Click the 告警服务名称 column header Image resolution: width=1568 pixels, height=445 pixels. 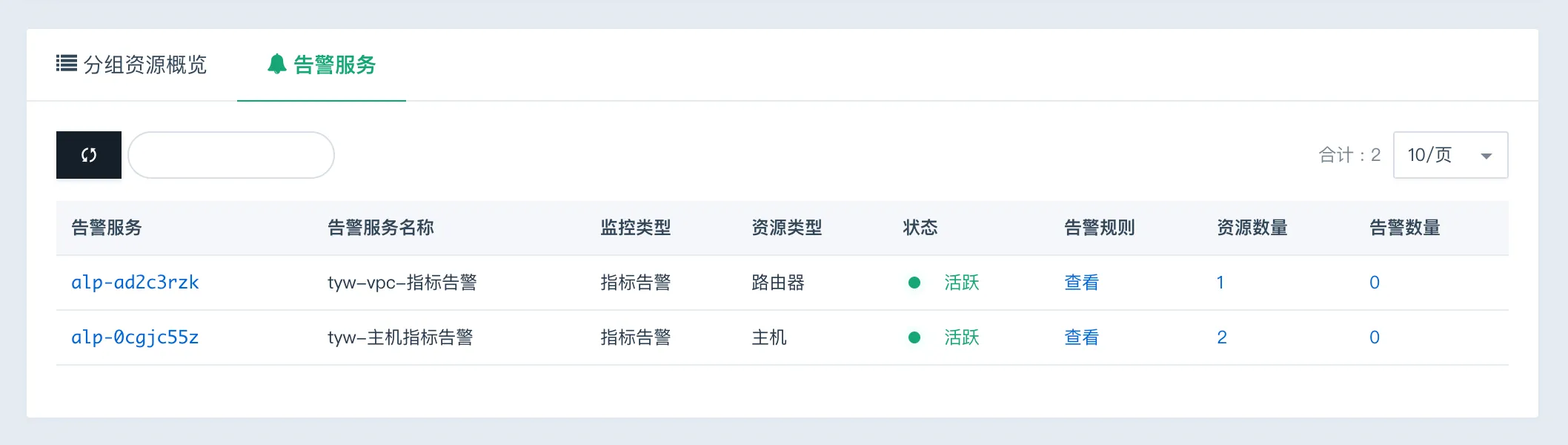(381, 228)
